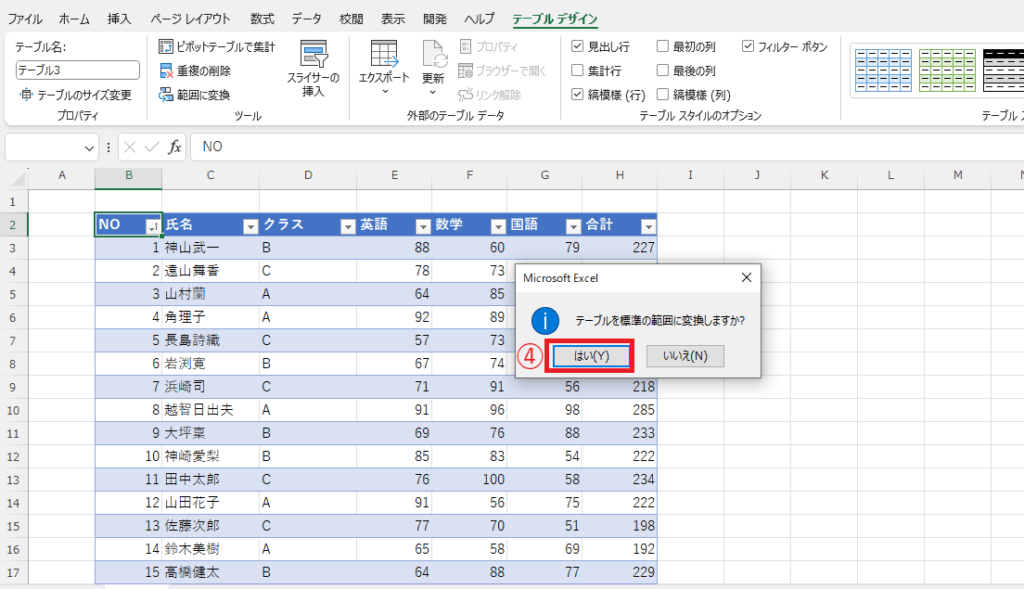This screenshot has width=1024, height=589.
Task: Switch to the データ (Data) tab
Action: click(x=306, y=19)
